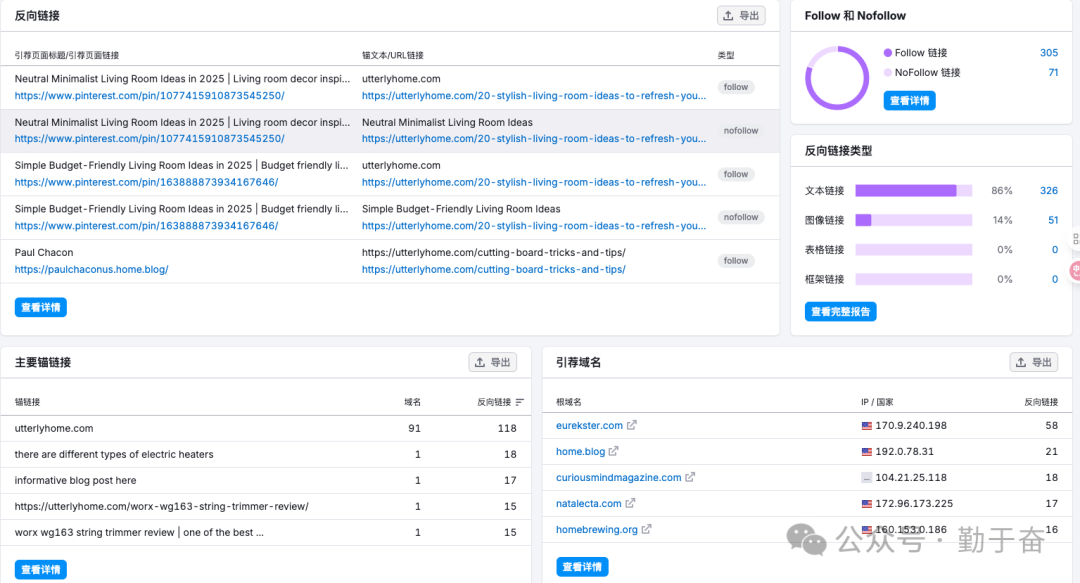Sort anchors by backlinks column icon
The image size is (1080, 583).
pyautogui.click(x=519, y=402)
